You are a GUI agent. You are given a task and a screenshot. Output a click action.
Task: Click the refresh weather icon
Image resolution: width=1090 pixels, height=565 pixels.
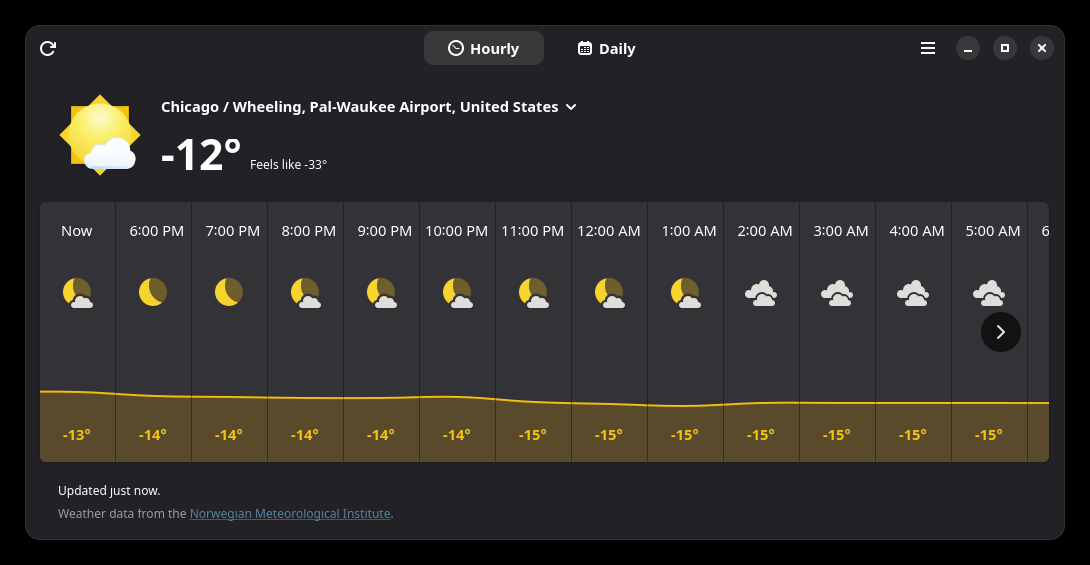[x=48, y=48]
